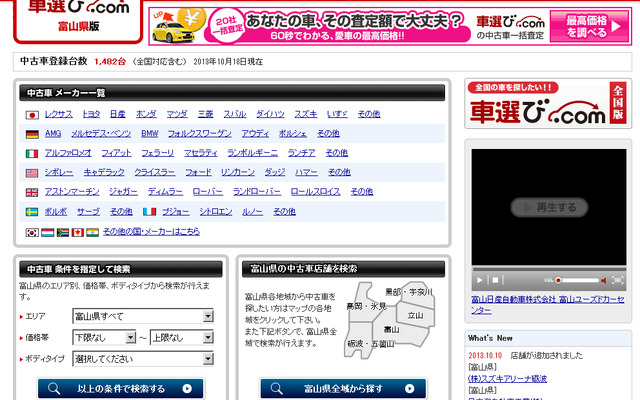Viewport: 640px width, 400px height.
Task: Adjust the video volume slider
Action: 577,280
